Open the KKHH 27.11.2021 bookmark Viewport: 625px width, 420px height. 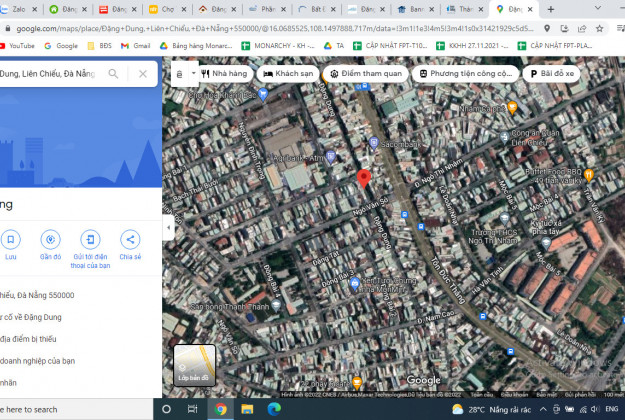(x=472, y=46)
